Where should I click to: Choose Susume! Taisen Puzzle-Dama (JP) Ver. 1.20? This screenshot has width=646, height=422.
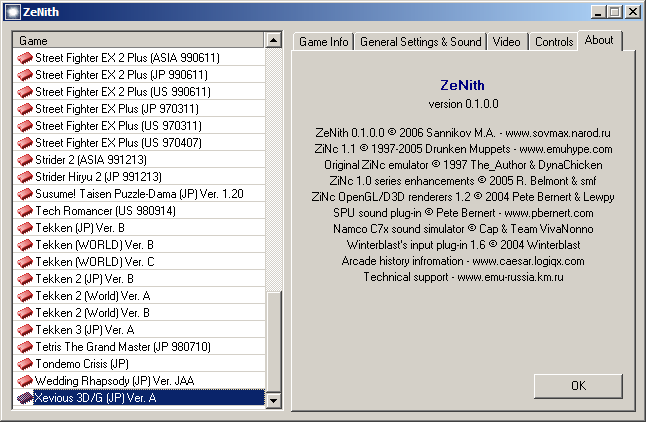[139, 194]
